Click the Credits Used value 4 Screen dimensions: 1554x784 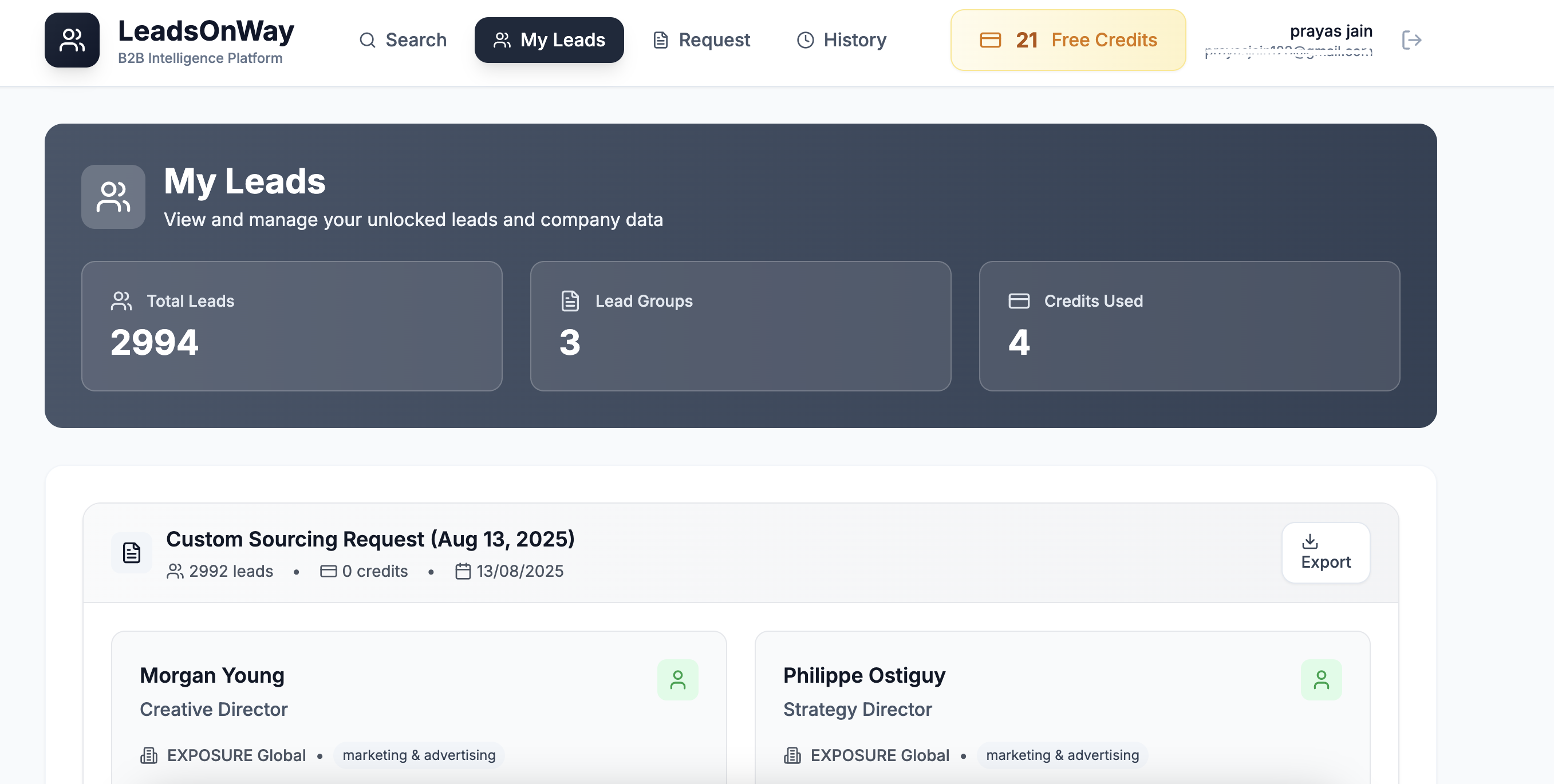1019,342
